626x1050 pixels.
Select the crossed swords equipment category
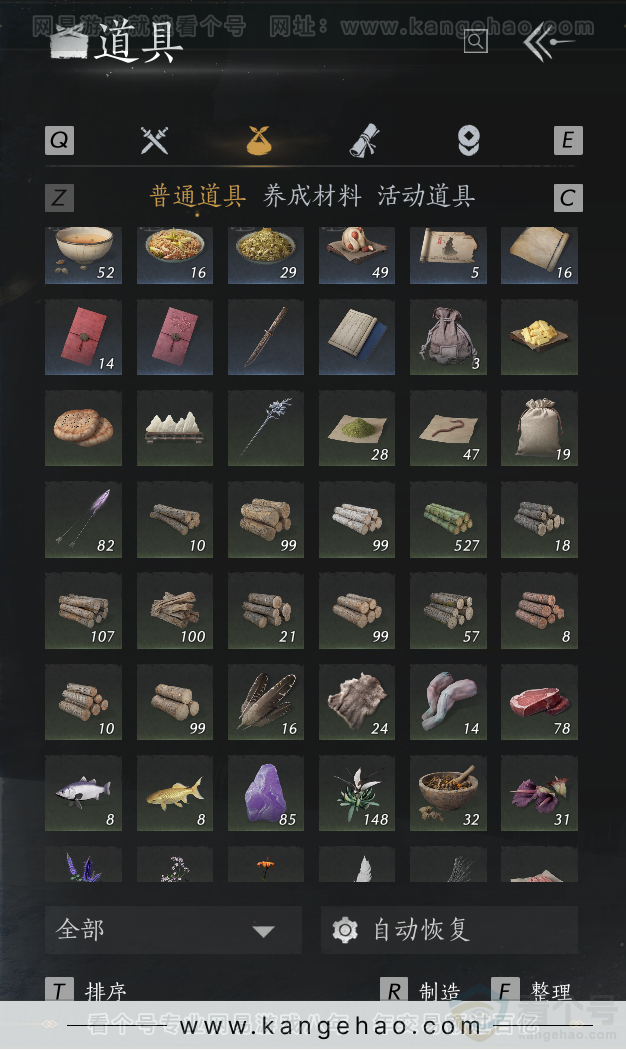point(155,141)
